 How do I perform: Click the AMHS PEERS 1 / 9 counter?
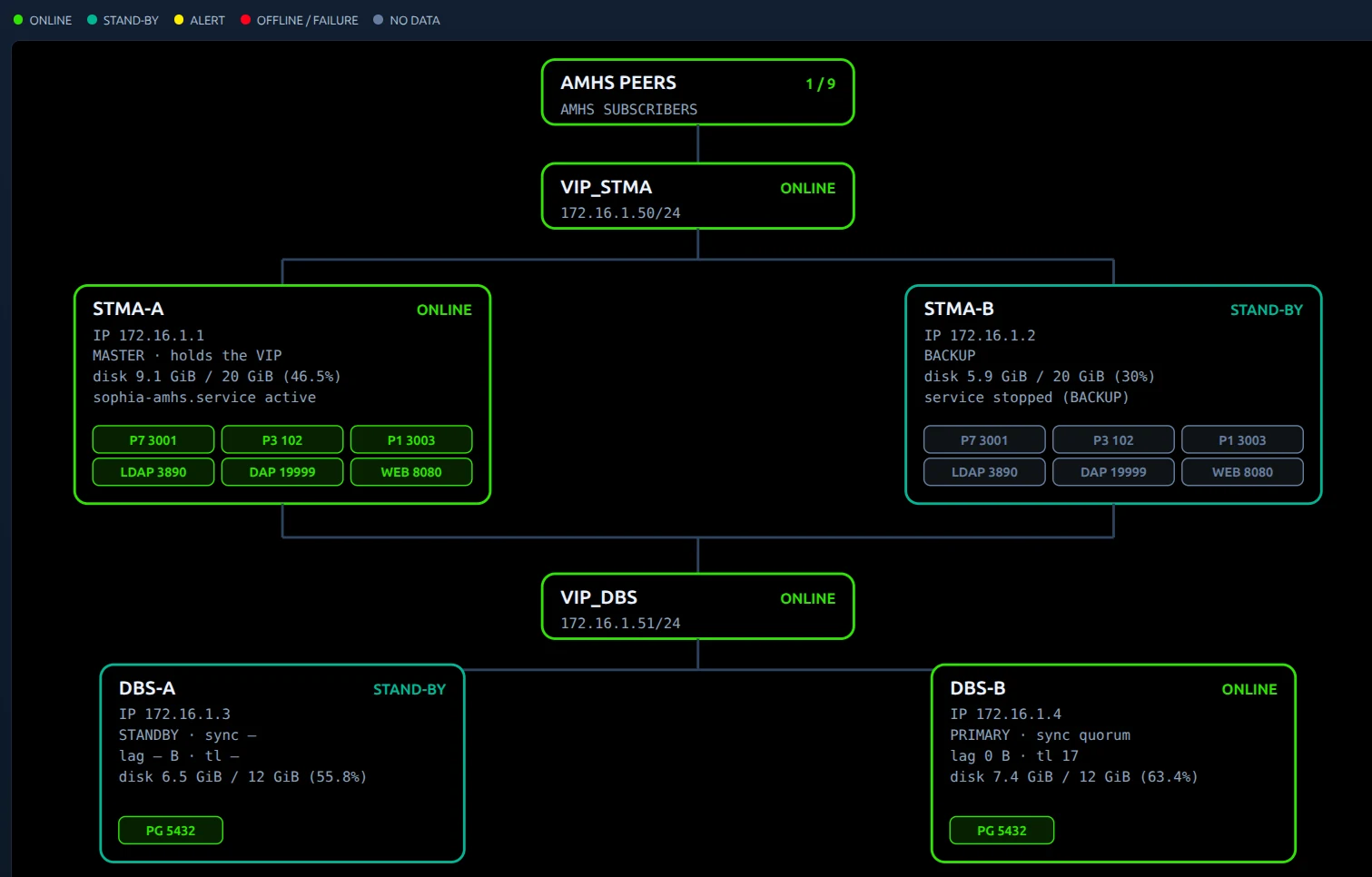pyautogui.click(x=820, y=84)
